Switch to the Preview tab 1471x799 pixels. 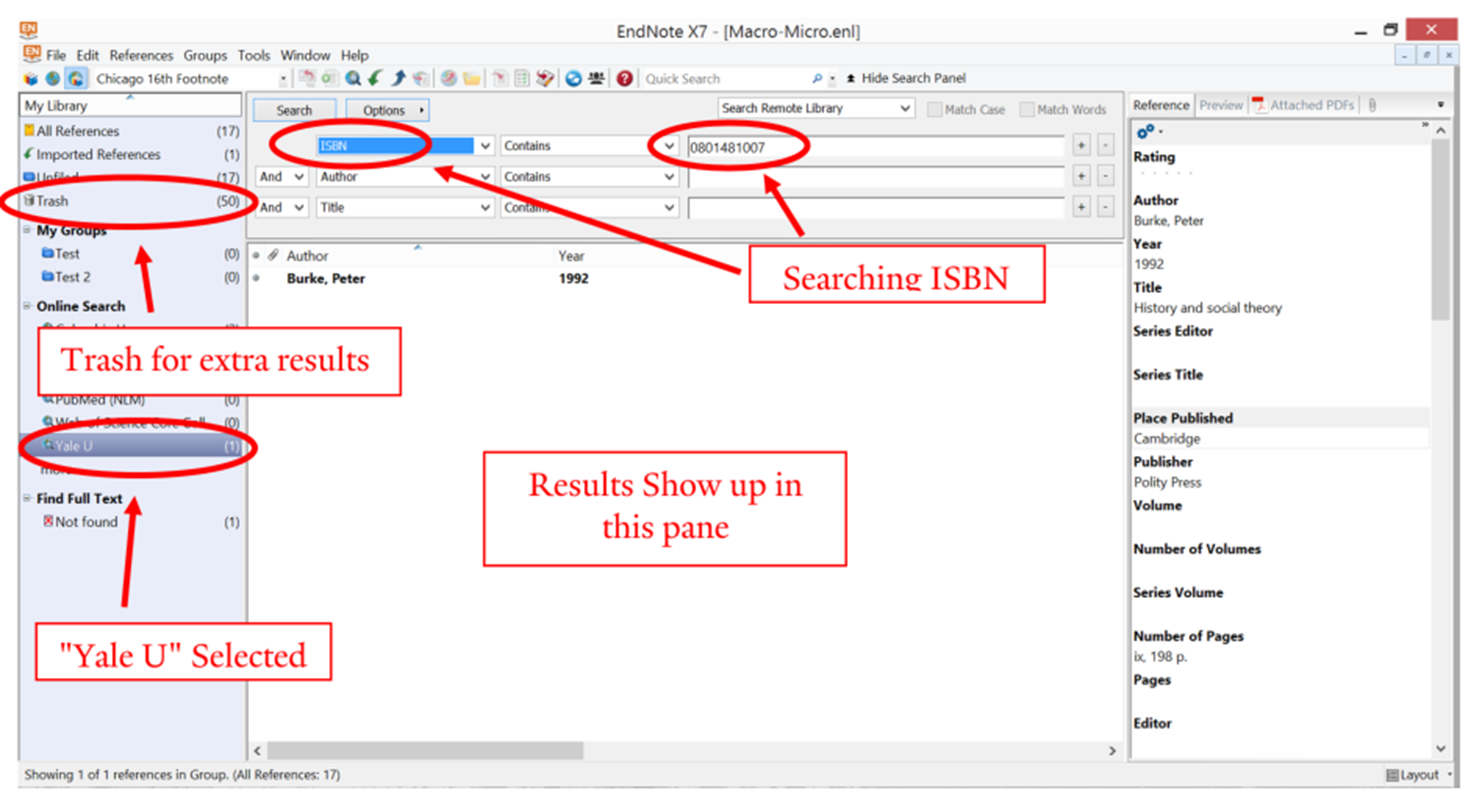pos(1221,105)
